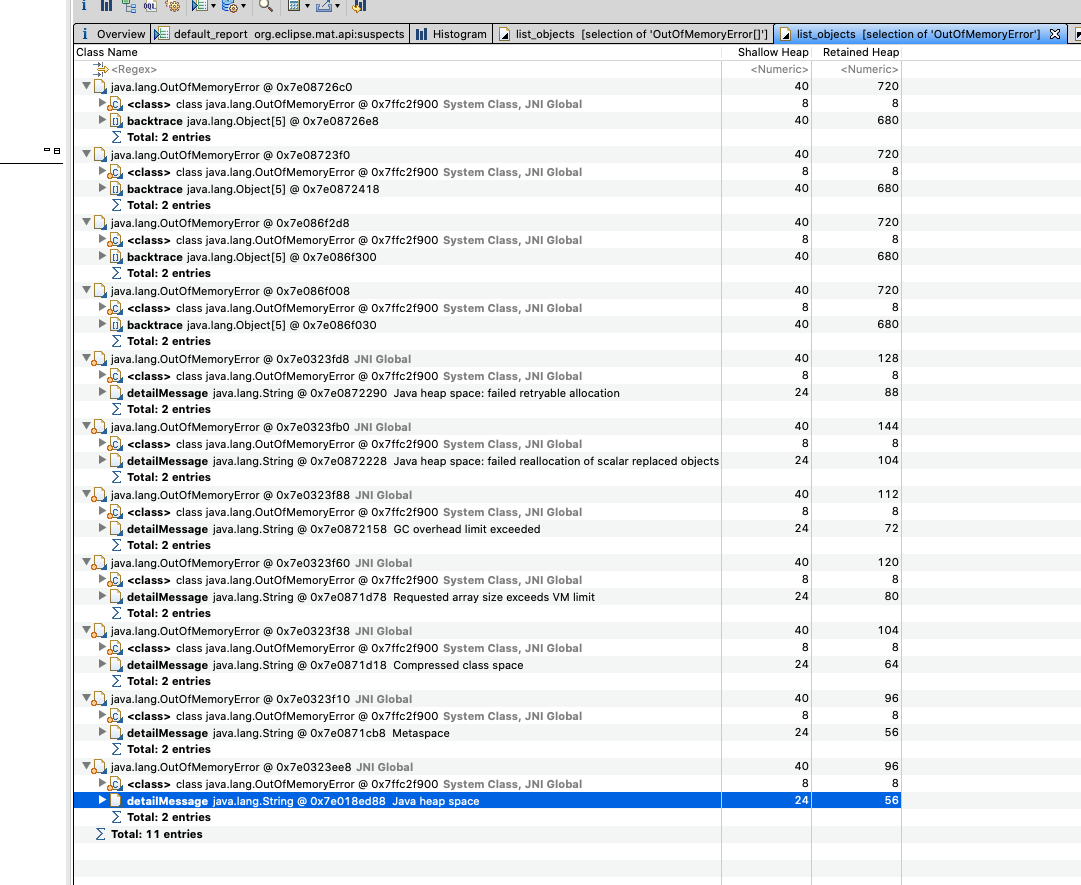Collapse java.lang.OutOfMemoryError @ 0x7e08726c0 node
Image resolution: width=1081 pixels, height=885 pixels.
[86, 86]
